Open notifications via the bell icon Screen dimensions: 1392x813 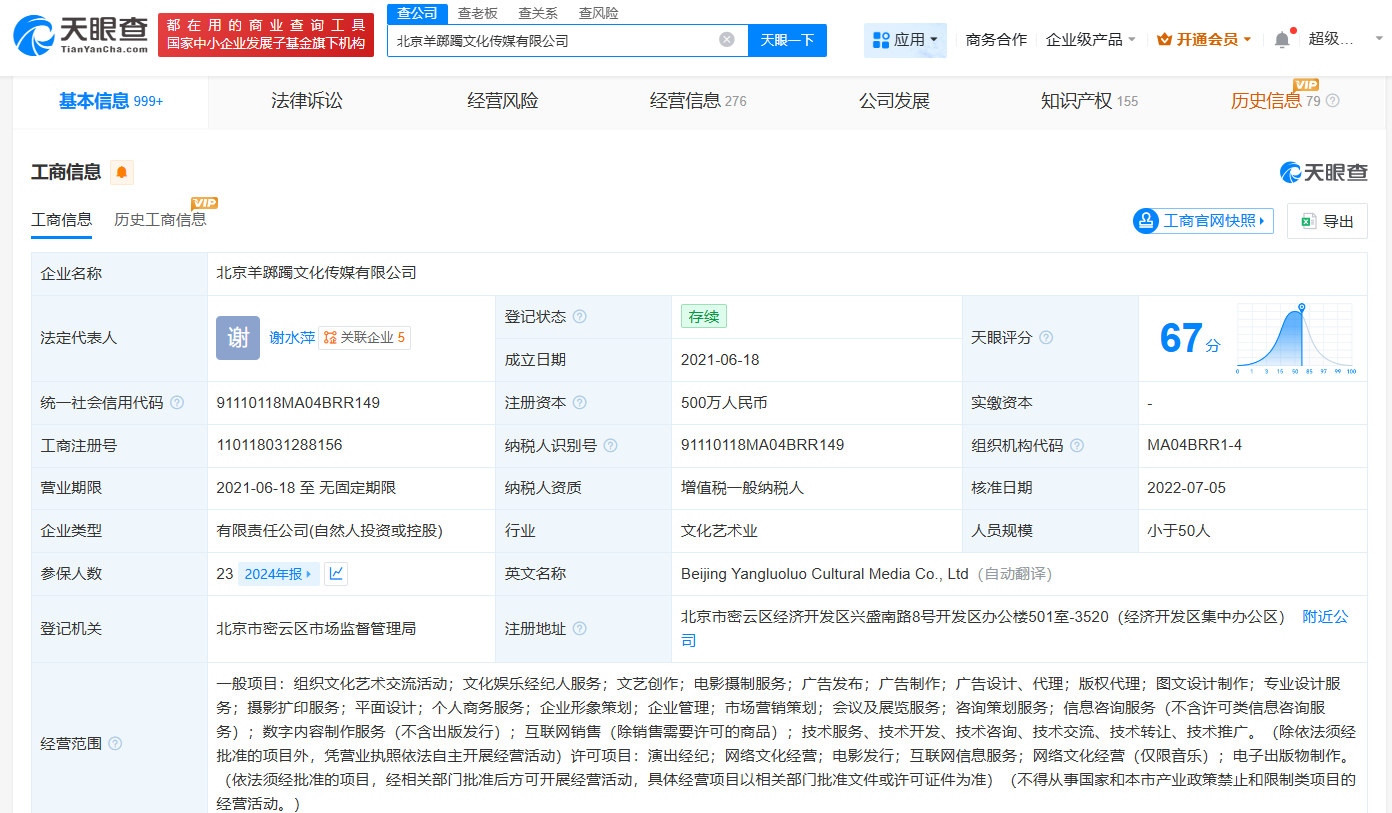1281,36
